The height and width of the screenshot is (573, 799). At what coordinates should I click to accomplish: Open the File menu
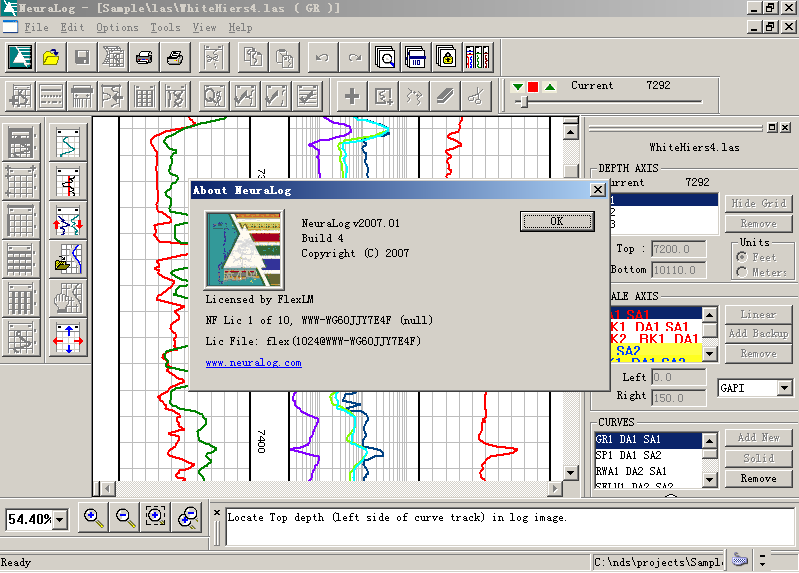point(37,28)
